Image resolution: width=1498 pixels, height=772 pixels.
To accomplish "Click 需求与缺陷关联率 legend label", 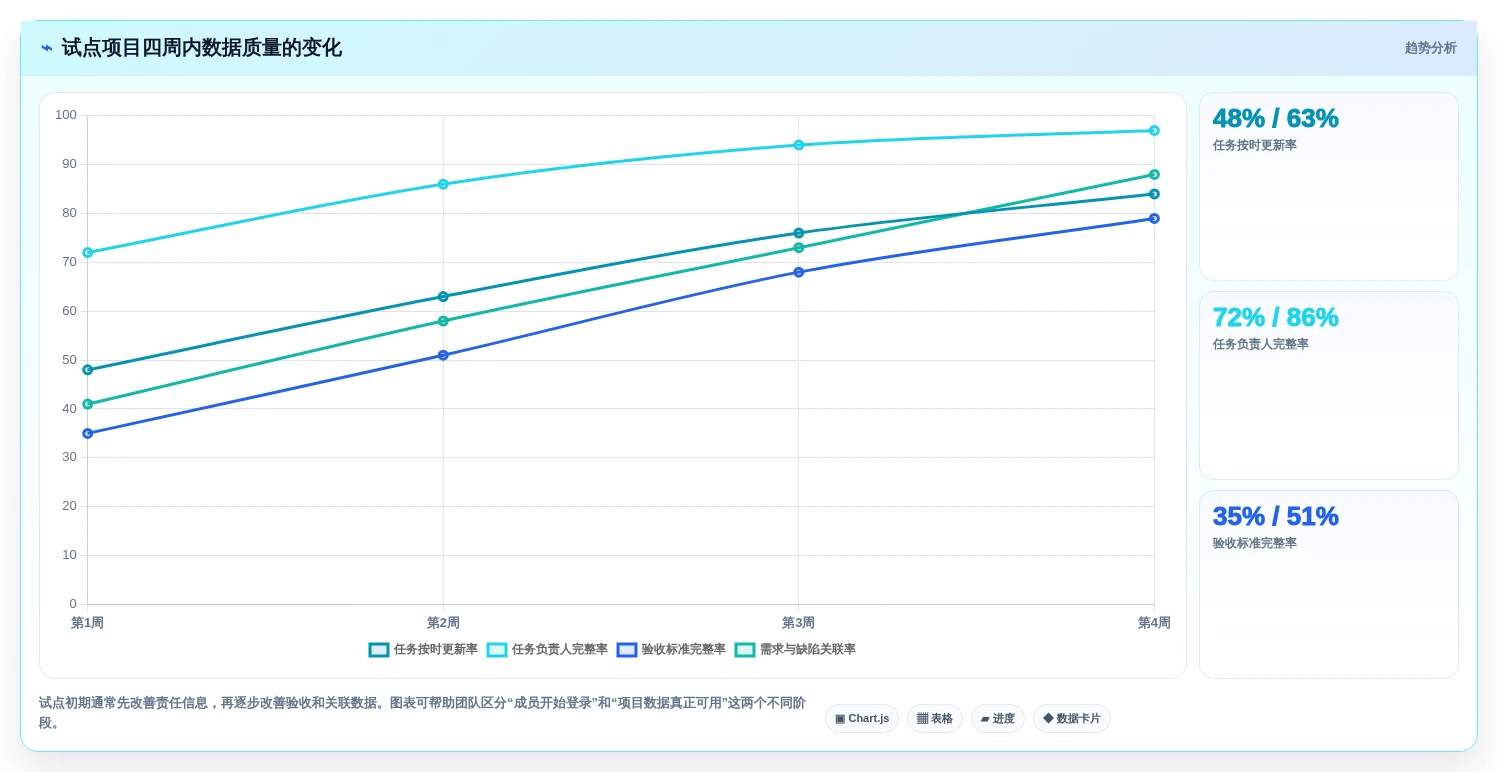I will click(x=808, y=650).
